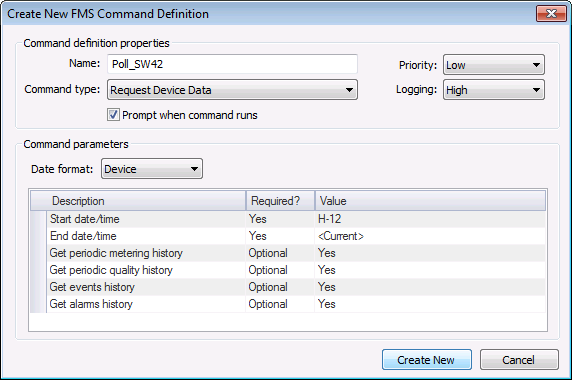The image size is (572, 380).
Task: Select the Get events history row
Action: tap(288, 287)
